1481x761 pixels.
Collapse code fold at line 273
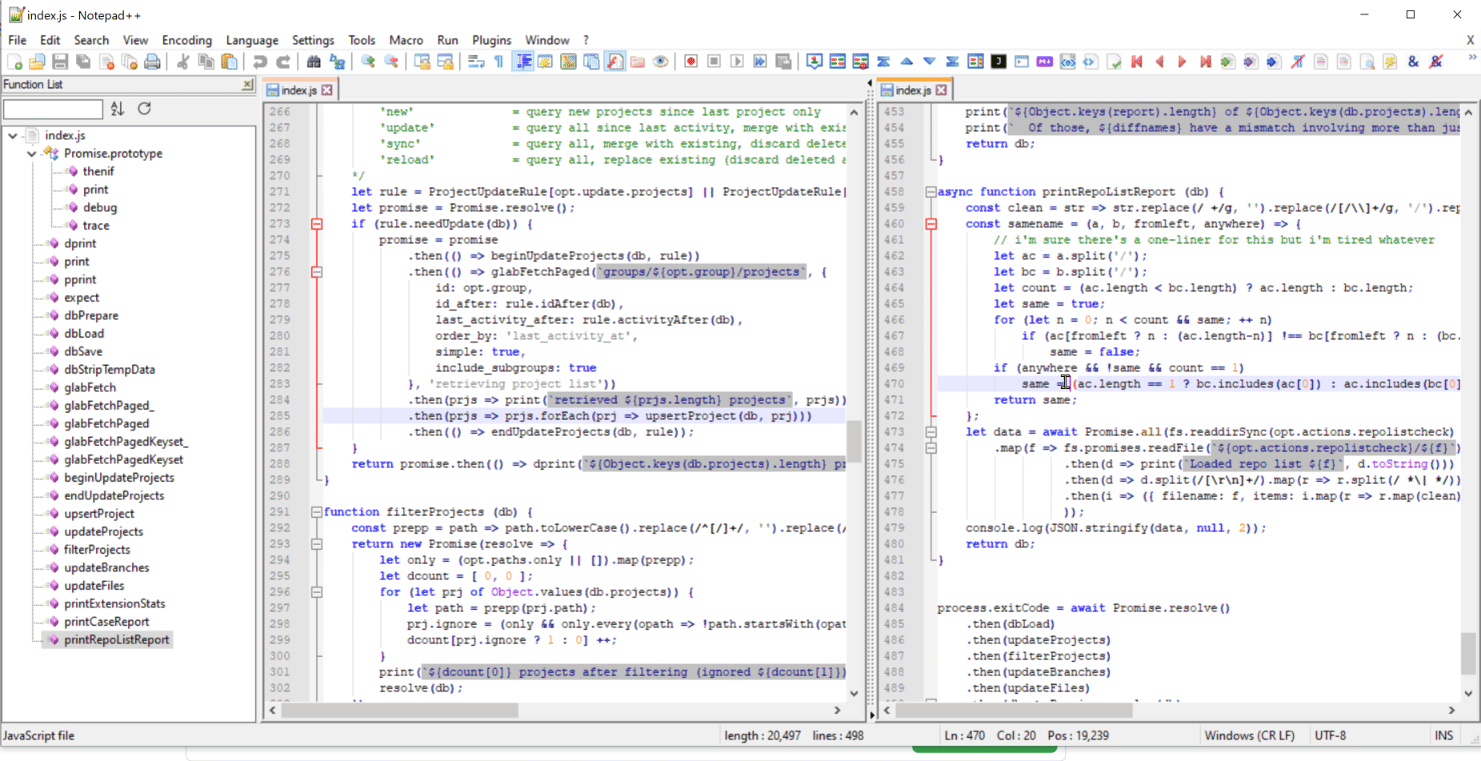click(316, 224)
